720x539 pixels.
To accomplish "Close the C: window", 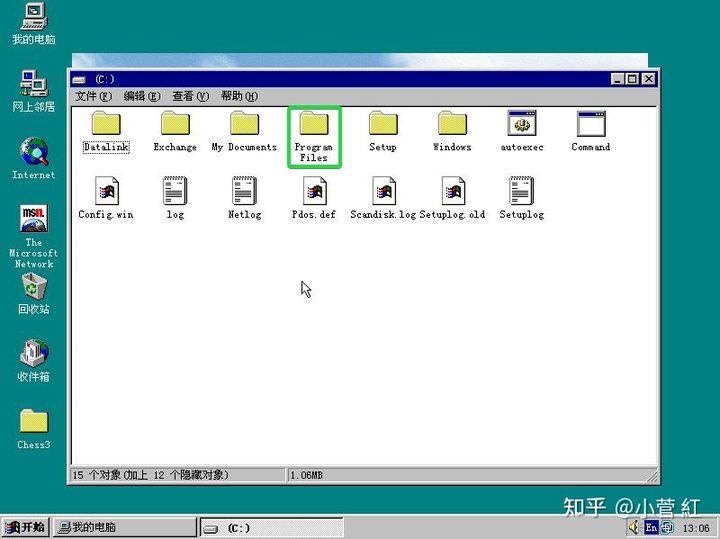I will point(648,79).
